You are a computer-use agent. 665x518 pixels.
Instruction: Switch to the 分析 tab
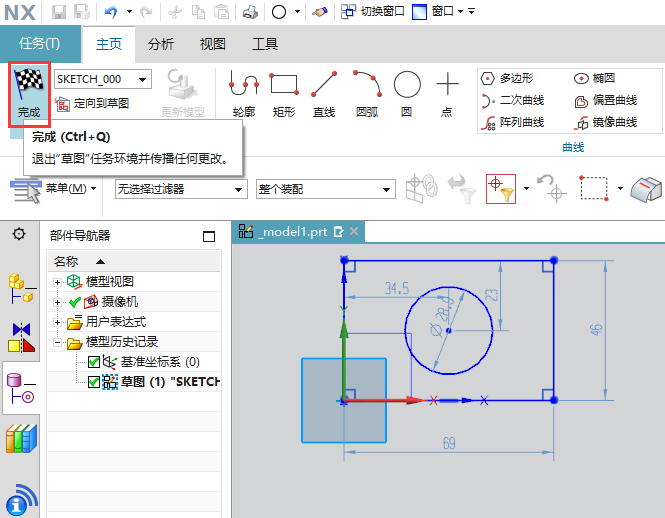161,44
